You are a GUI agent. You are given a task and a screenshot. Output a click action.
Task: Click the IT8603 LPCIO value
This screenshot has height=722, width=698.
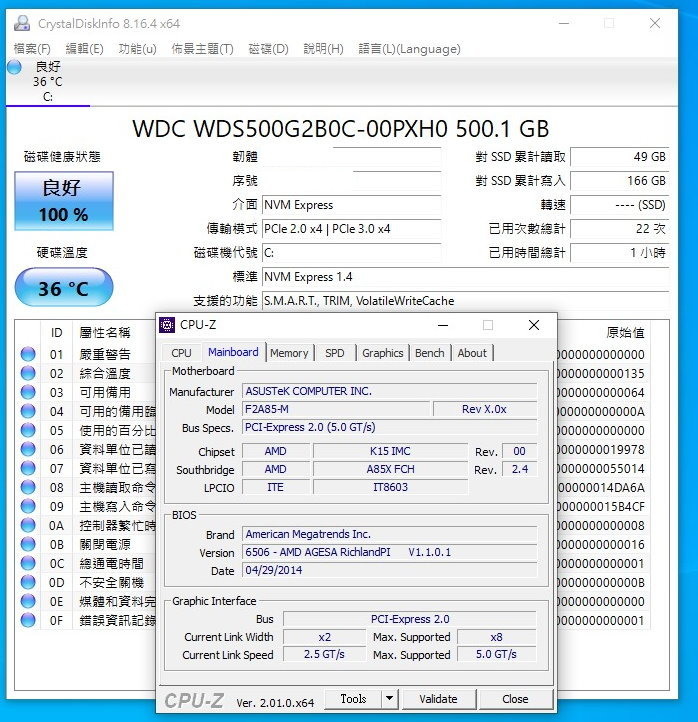[x=390, y=487]
